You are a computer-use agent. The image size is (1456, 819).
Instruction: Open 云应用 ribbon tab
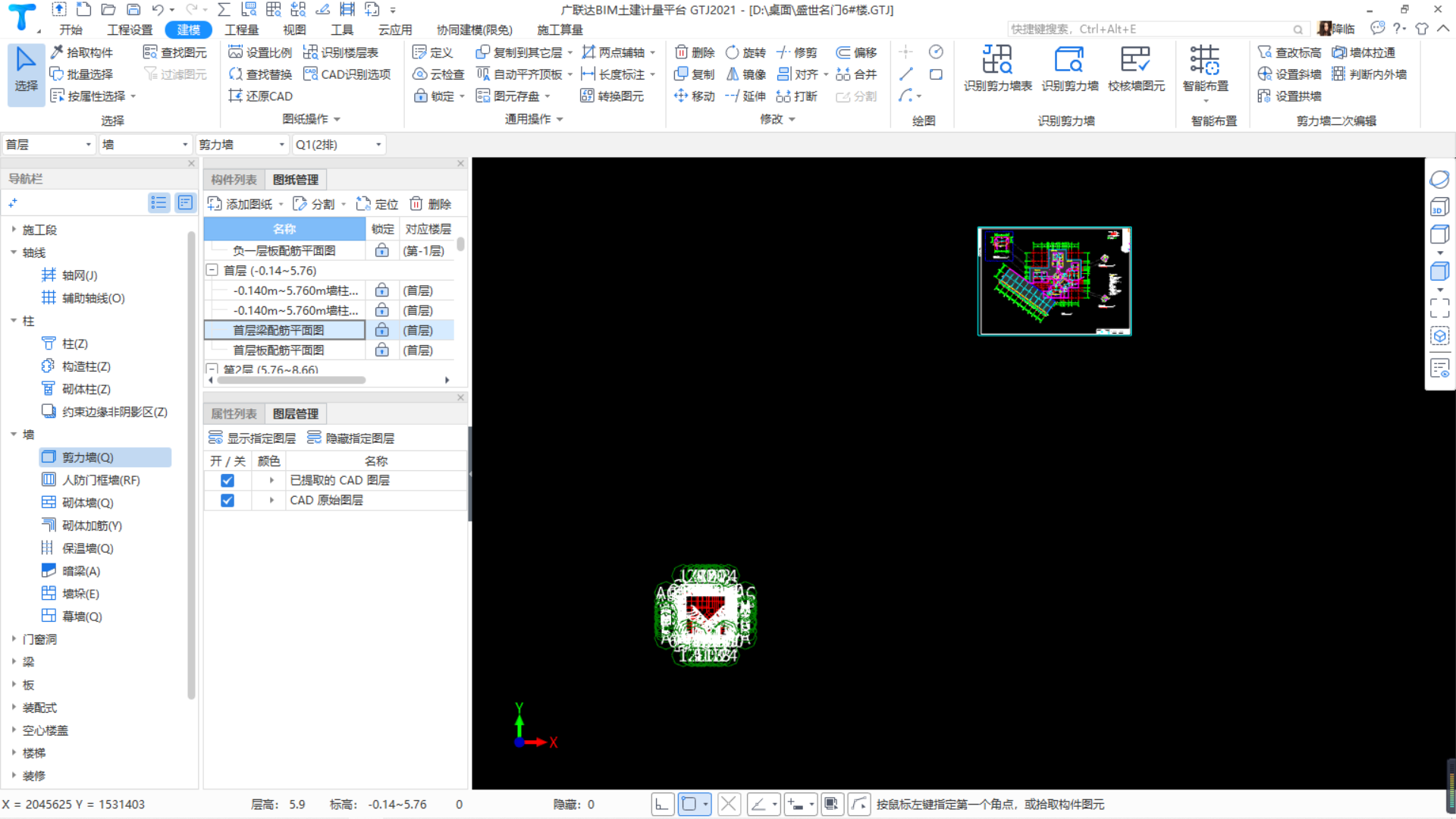(x=395, y=30)
